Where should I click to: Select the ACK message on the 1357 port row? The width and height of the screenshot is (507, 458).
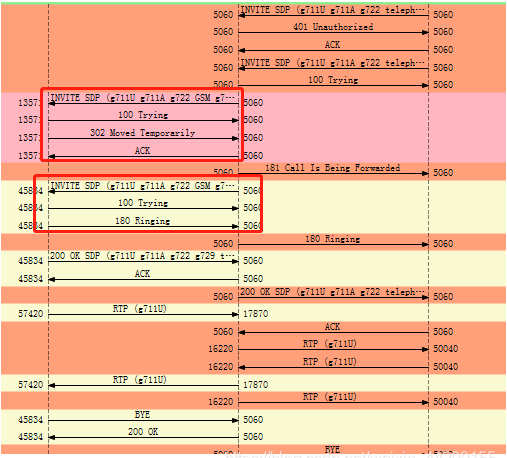click(143, 151)
